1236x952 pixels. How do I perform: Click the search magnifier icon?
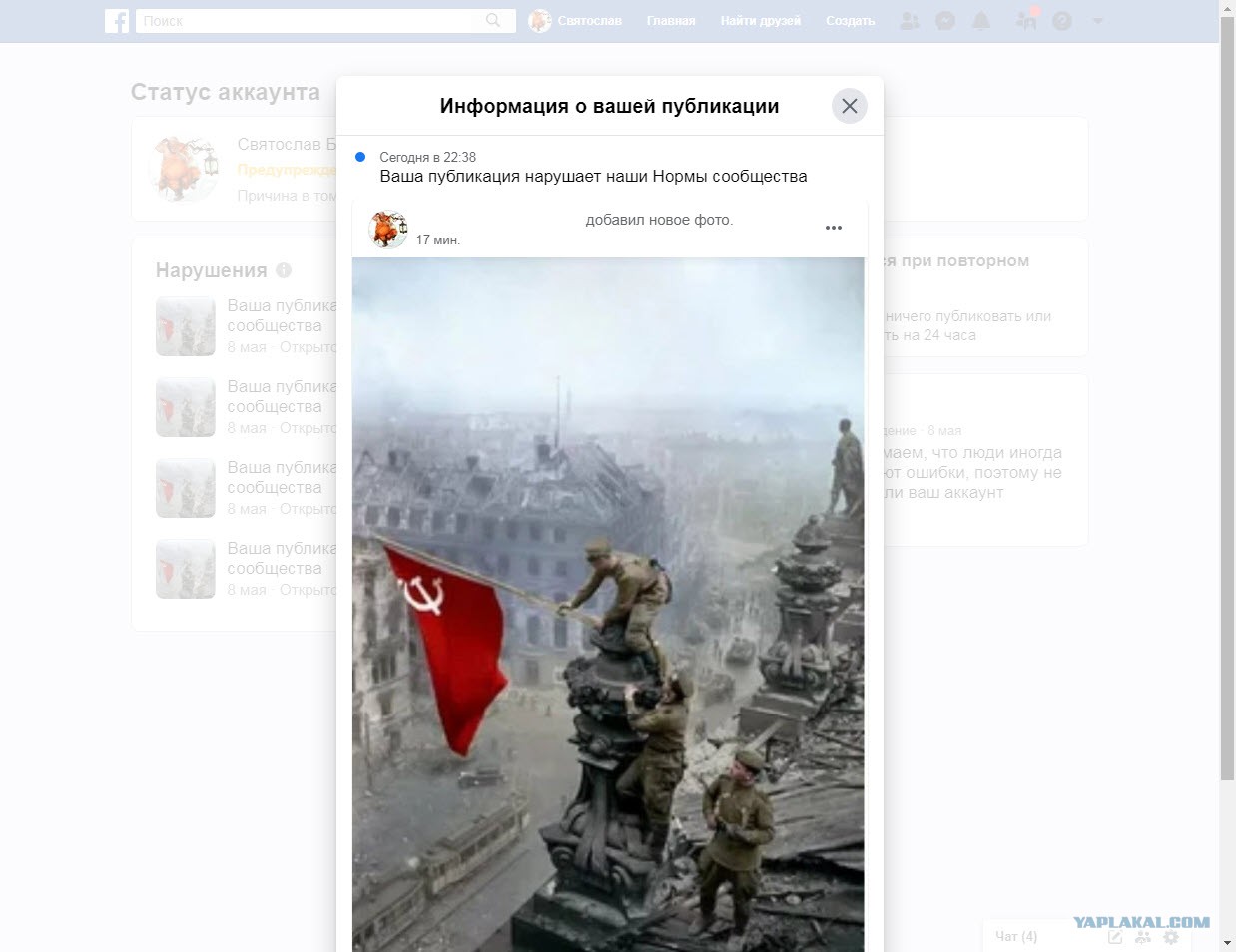pos(493,20)
